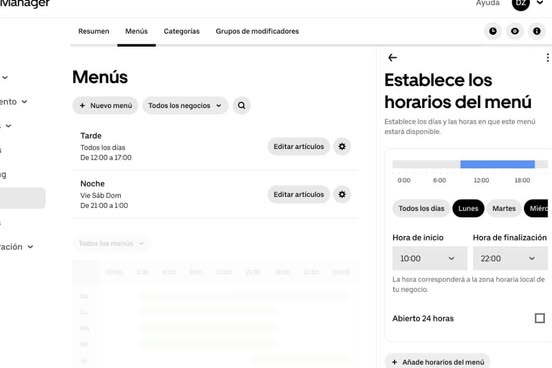This screenshot has height=368, width=552.
Task: Click the 'Vie Sáb Dom' text
Action: [x=101, y=195]
